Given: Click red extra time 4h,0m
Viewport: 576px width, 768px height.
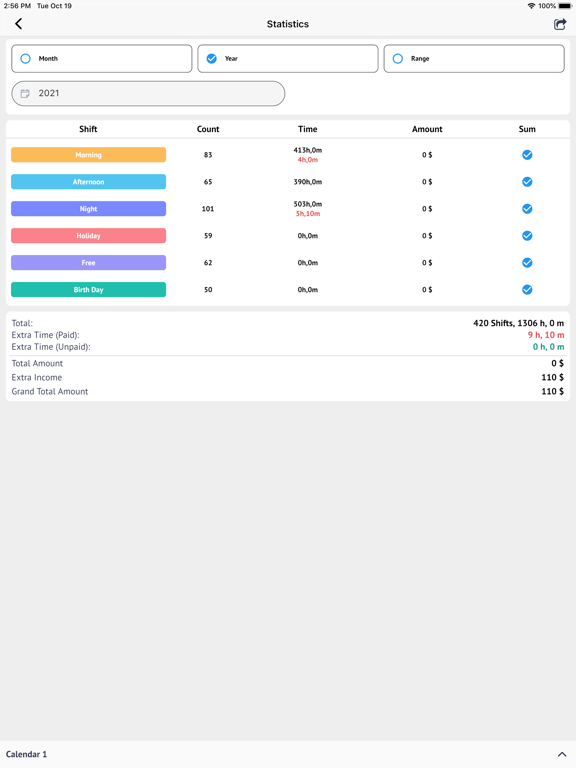Looking at the screenshot, I should pos(308,160).
